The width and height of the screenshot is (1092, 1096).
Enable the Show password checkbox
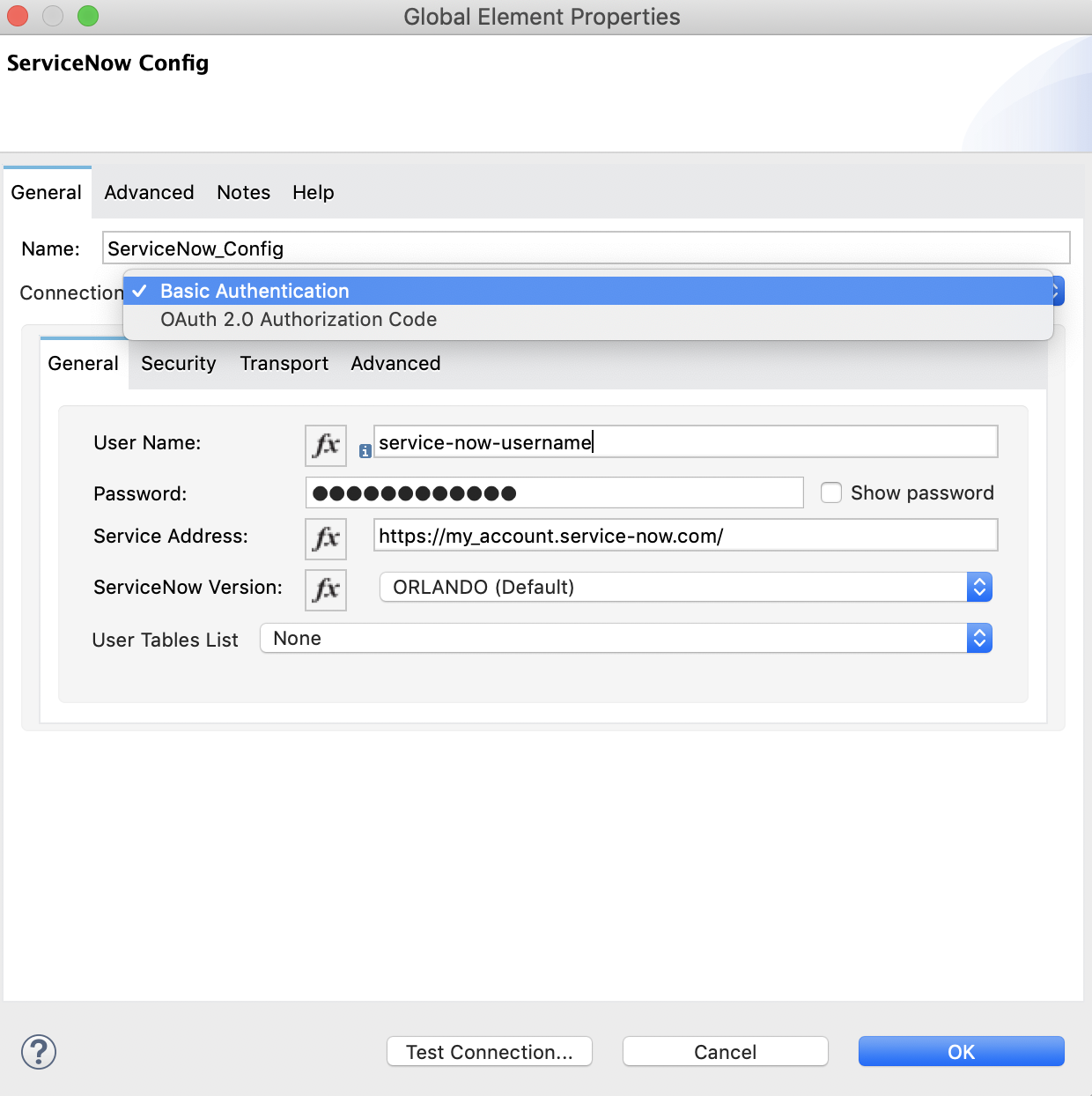click(831, 492)
